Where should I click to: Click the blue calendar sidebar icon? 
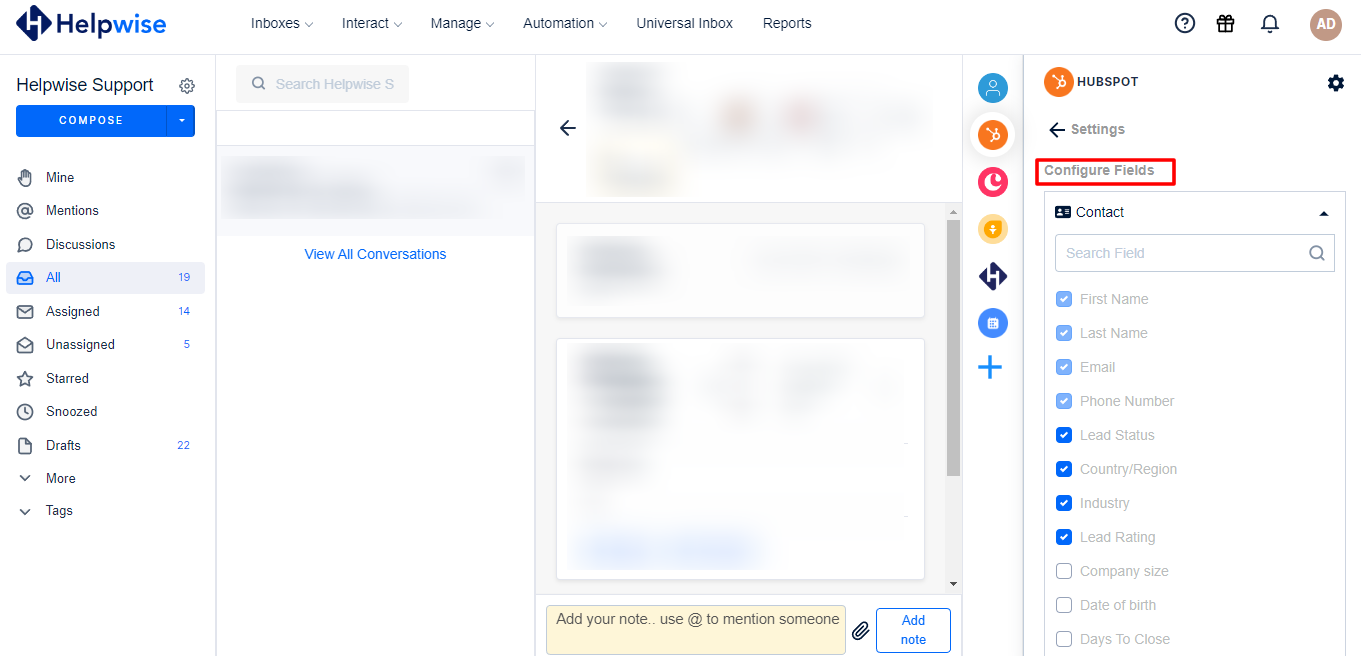[x=992, y=322]
